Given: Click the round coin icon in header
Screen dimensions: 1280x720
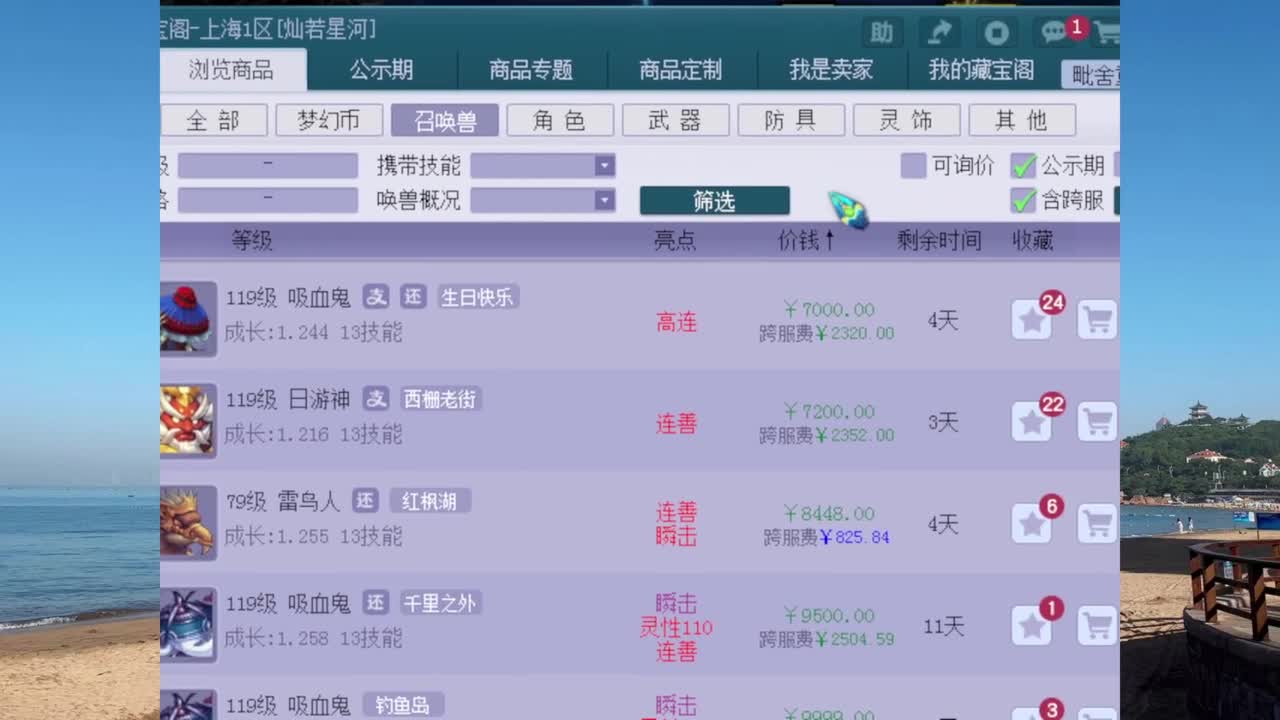Looking at the screenshot, I should 997,32.
